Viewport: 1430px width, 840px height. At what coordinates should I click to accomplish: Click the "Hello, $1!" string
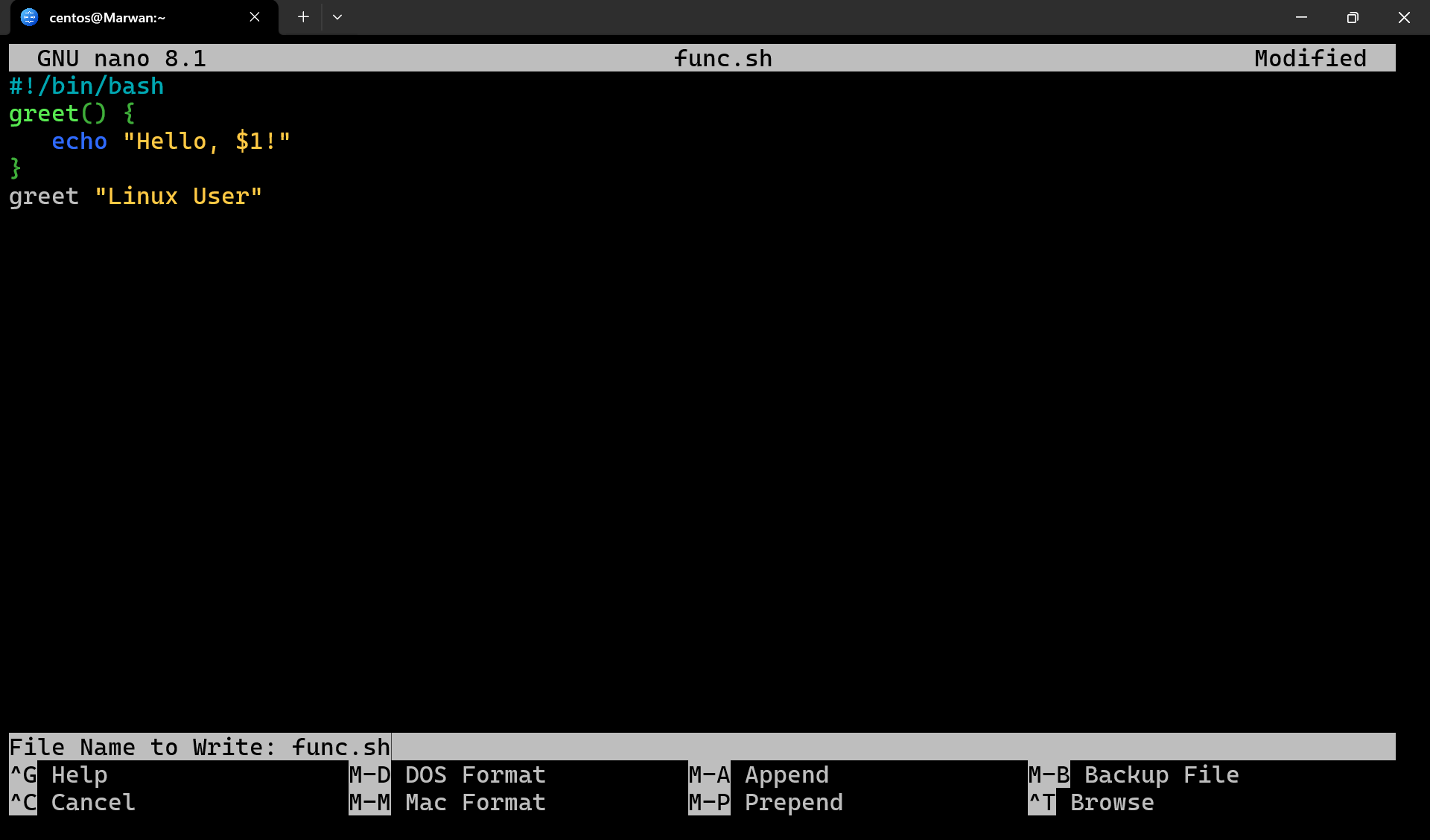coord(206,141)
